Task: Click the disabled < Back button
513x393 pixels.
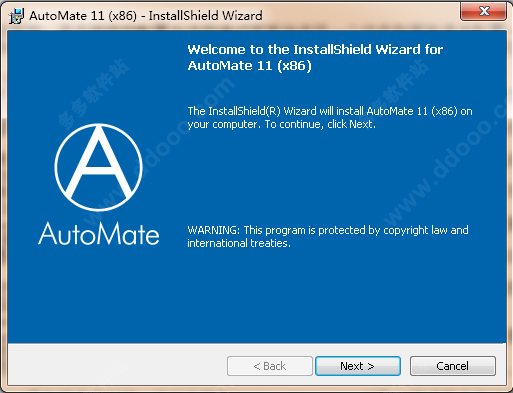Action: pos(270,366)
